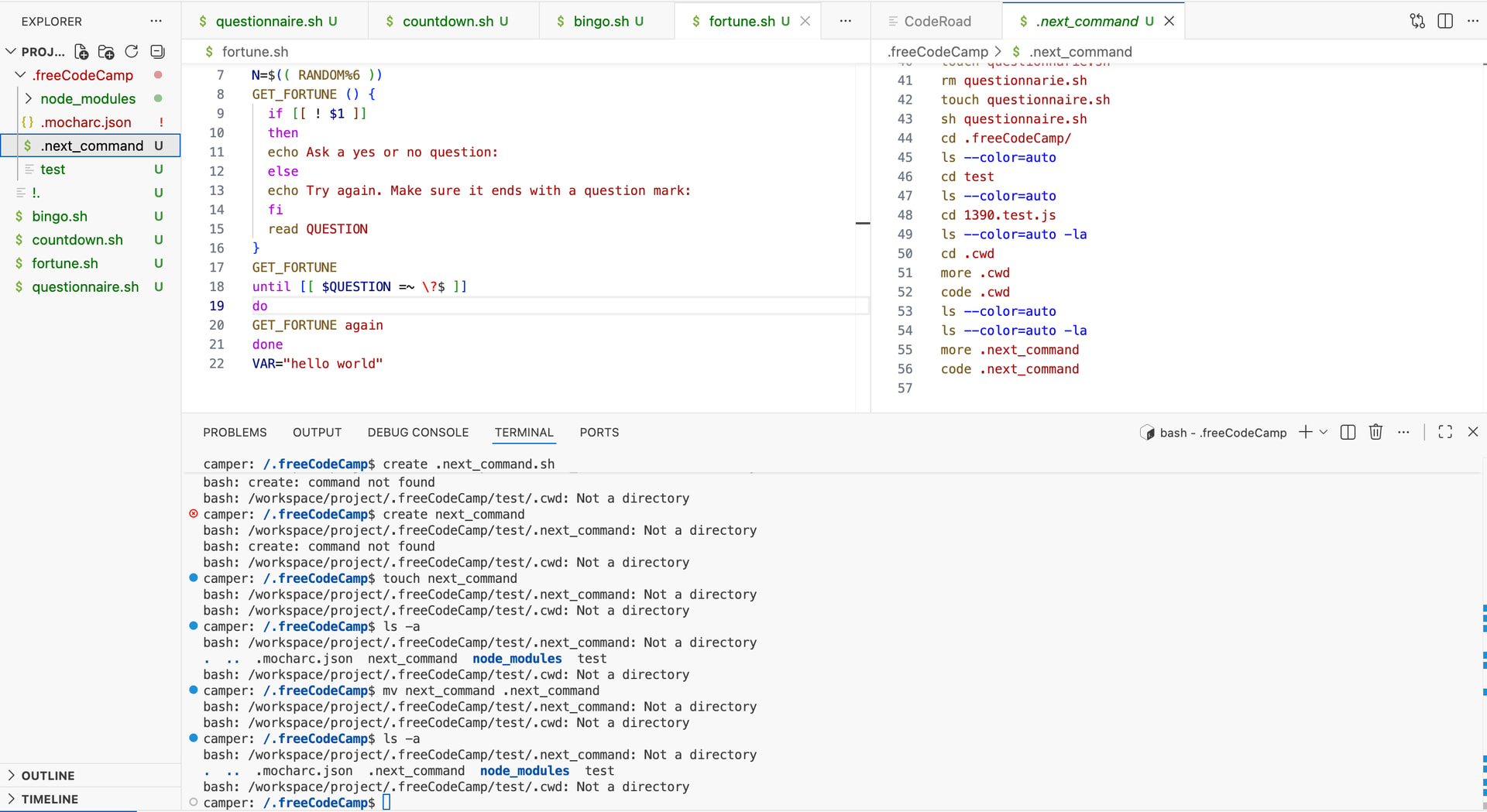Click the 'read QUESTION' code line
This screenshot has width=1487, height=812.
318,229
